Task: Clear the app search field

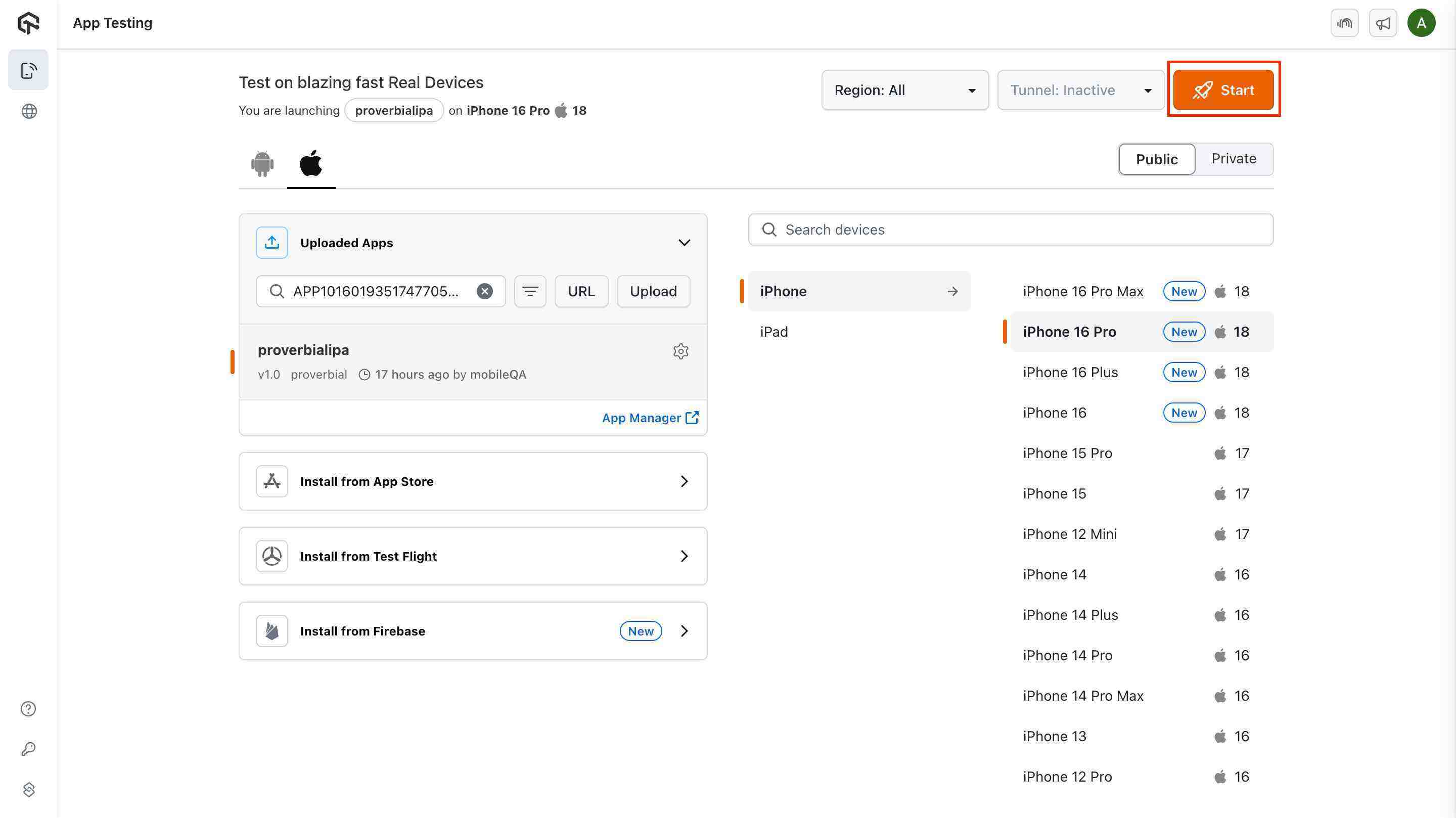Action: click(x=484, y=291)
